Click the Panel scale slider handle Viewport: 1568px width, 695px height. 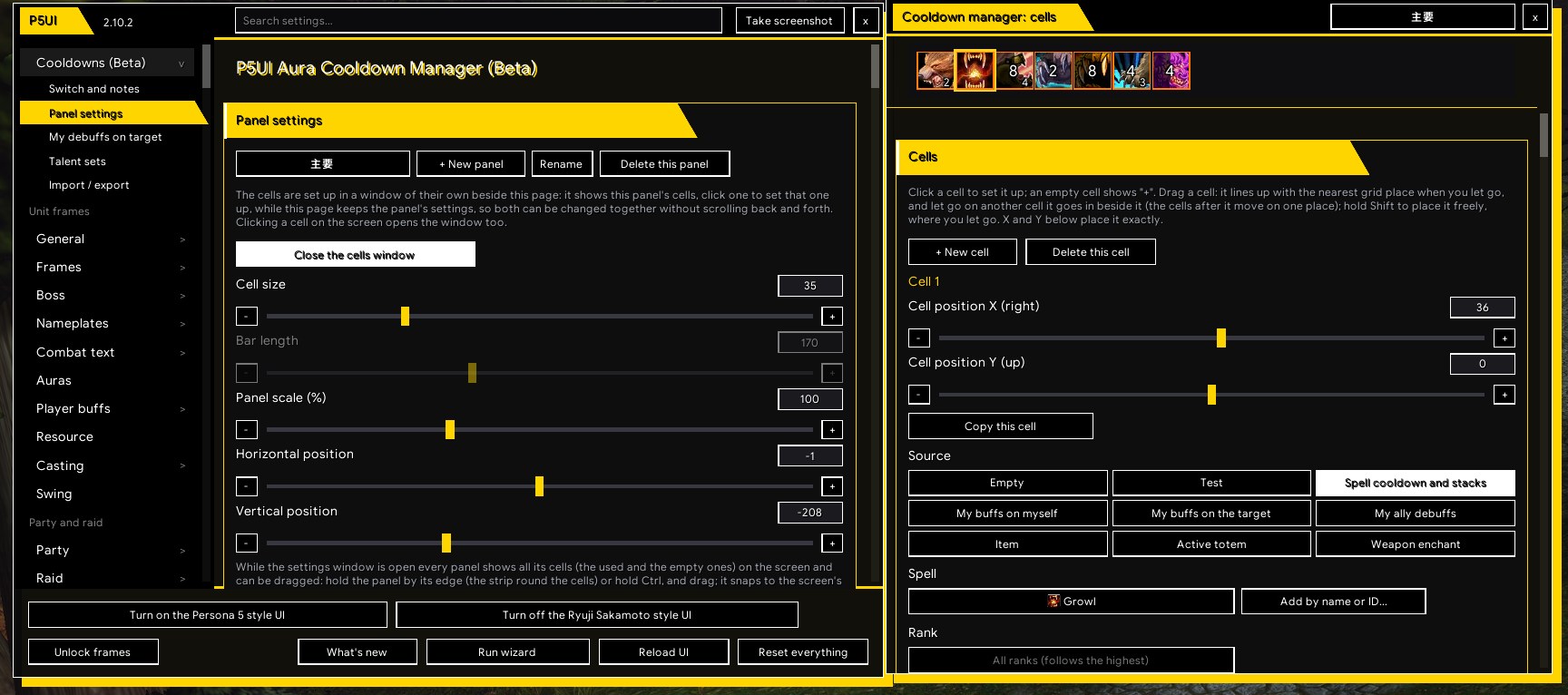point(450,430)
